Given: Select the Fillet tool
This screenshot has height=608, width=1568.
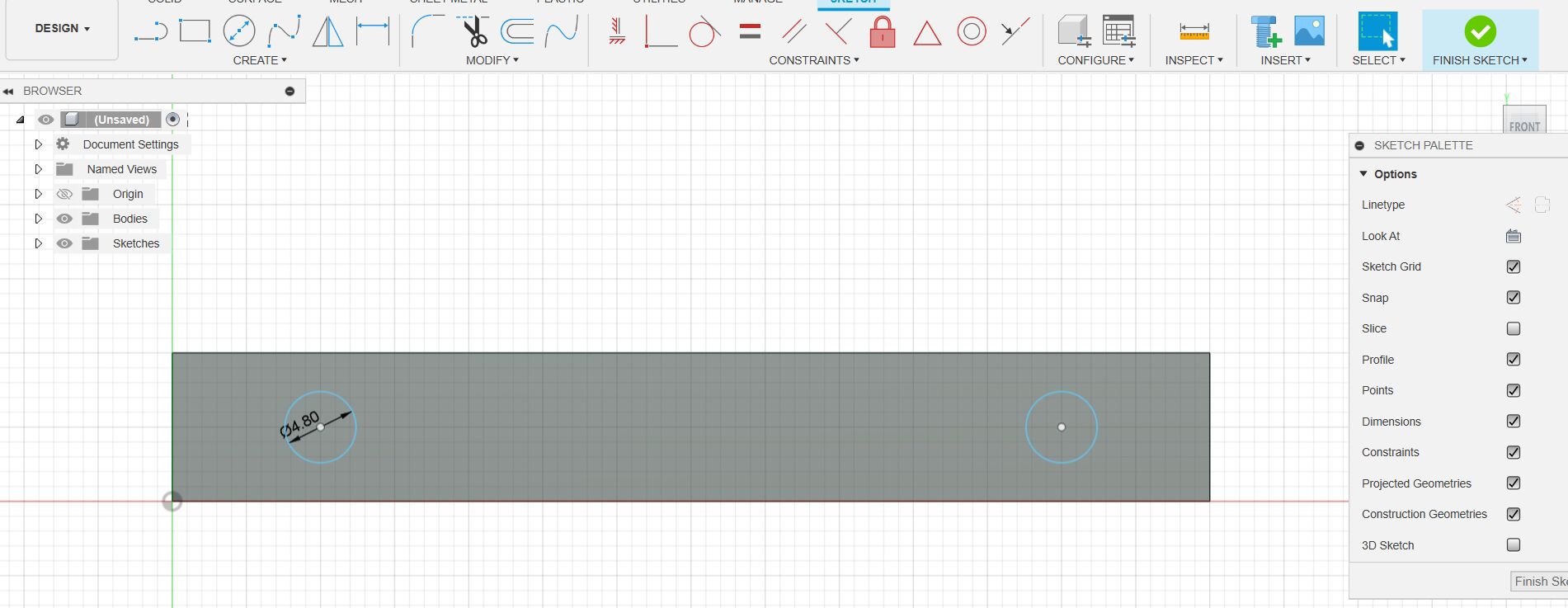Looking at the screenshot, I should click(427, 31).
